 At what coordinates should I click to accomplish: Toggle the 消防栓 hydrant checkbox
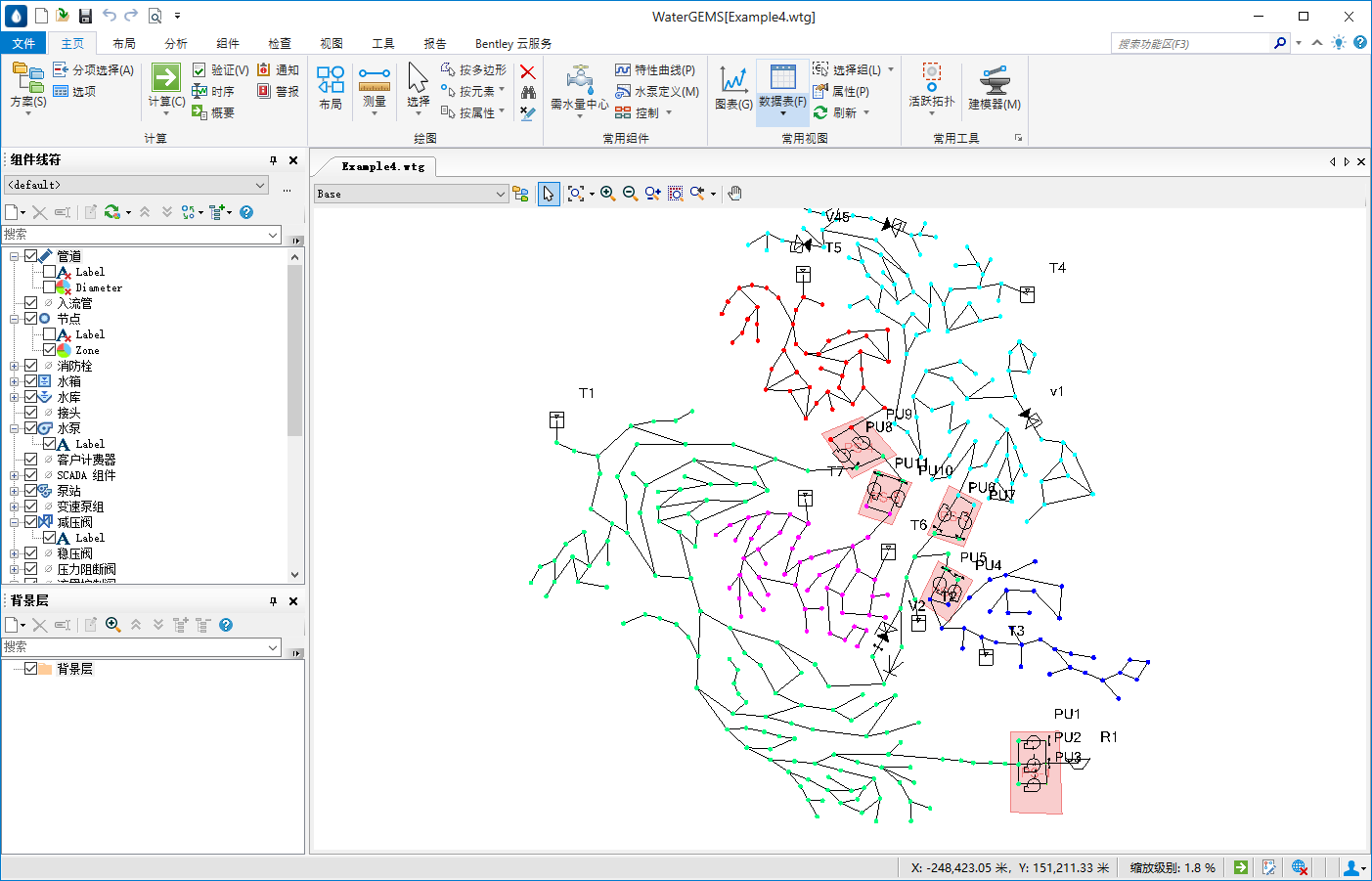[31, 366]
